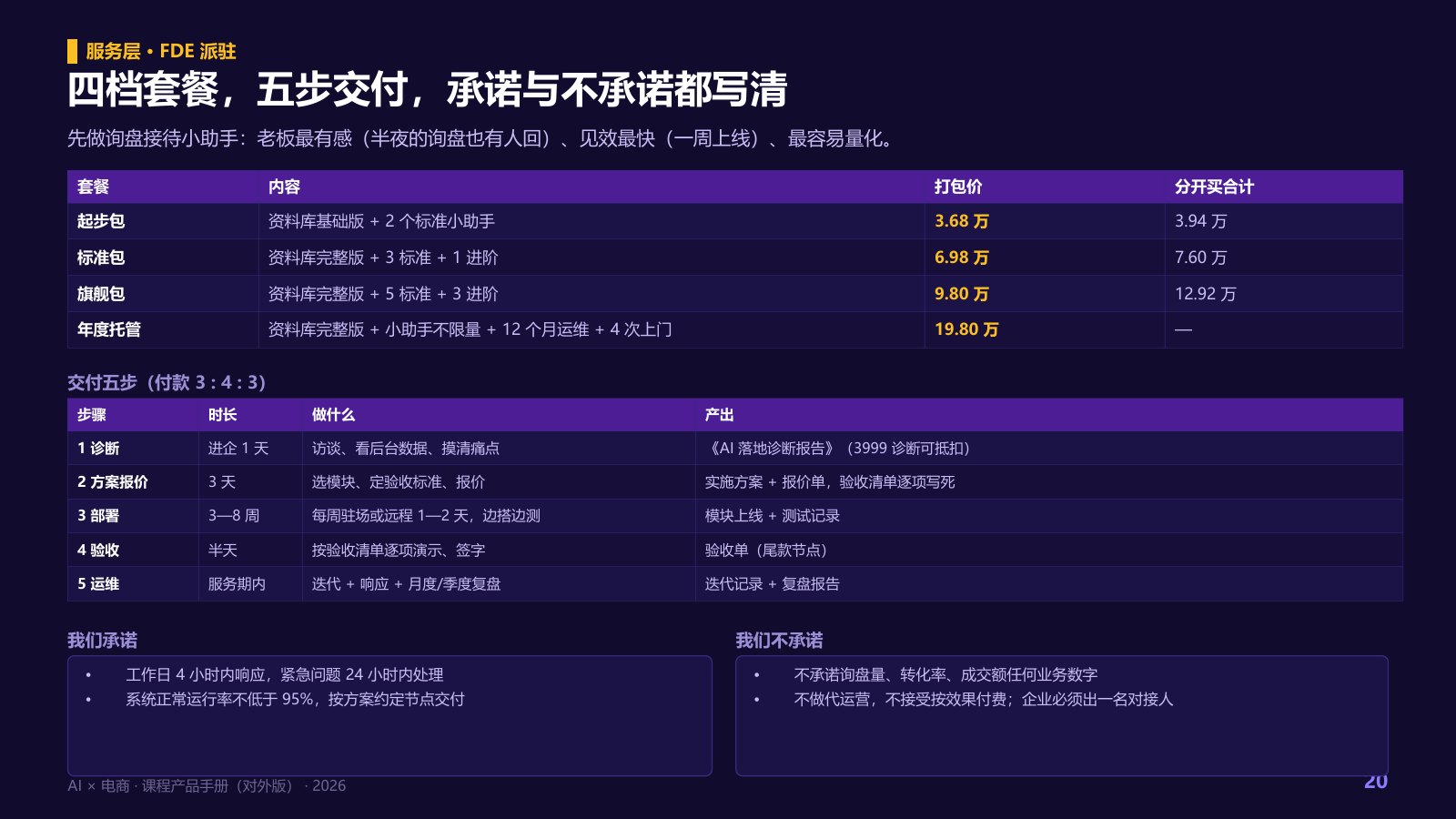Click the subtitle starting 先做询盘接待小助手
The height and width of the screenshot is (819, 1456).
tap(483, 138)
